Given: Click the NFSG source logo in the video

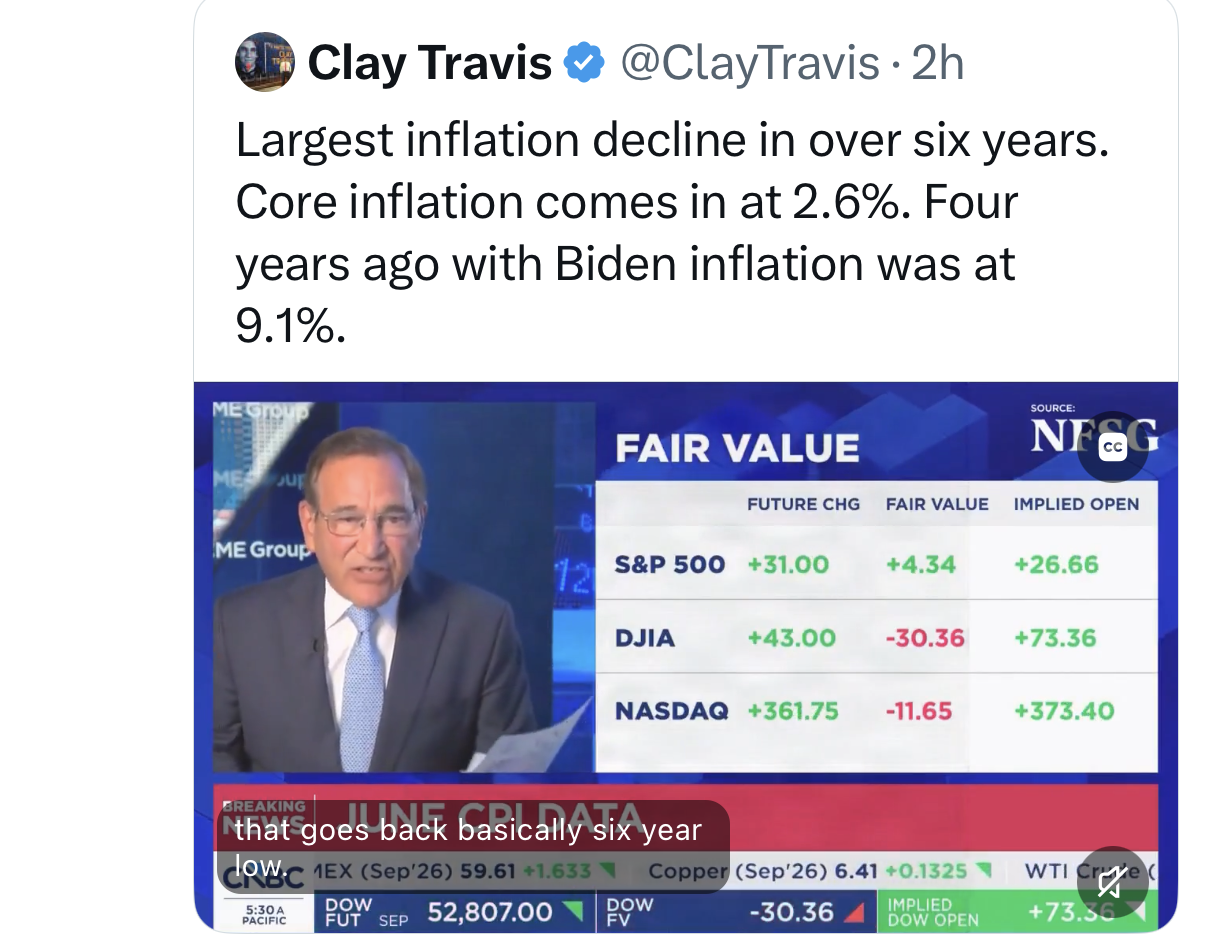Looking at the screenshot, I should 1094,437.
